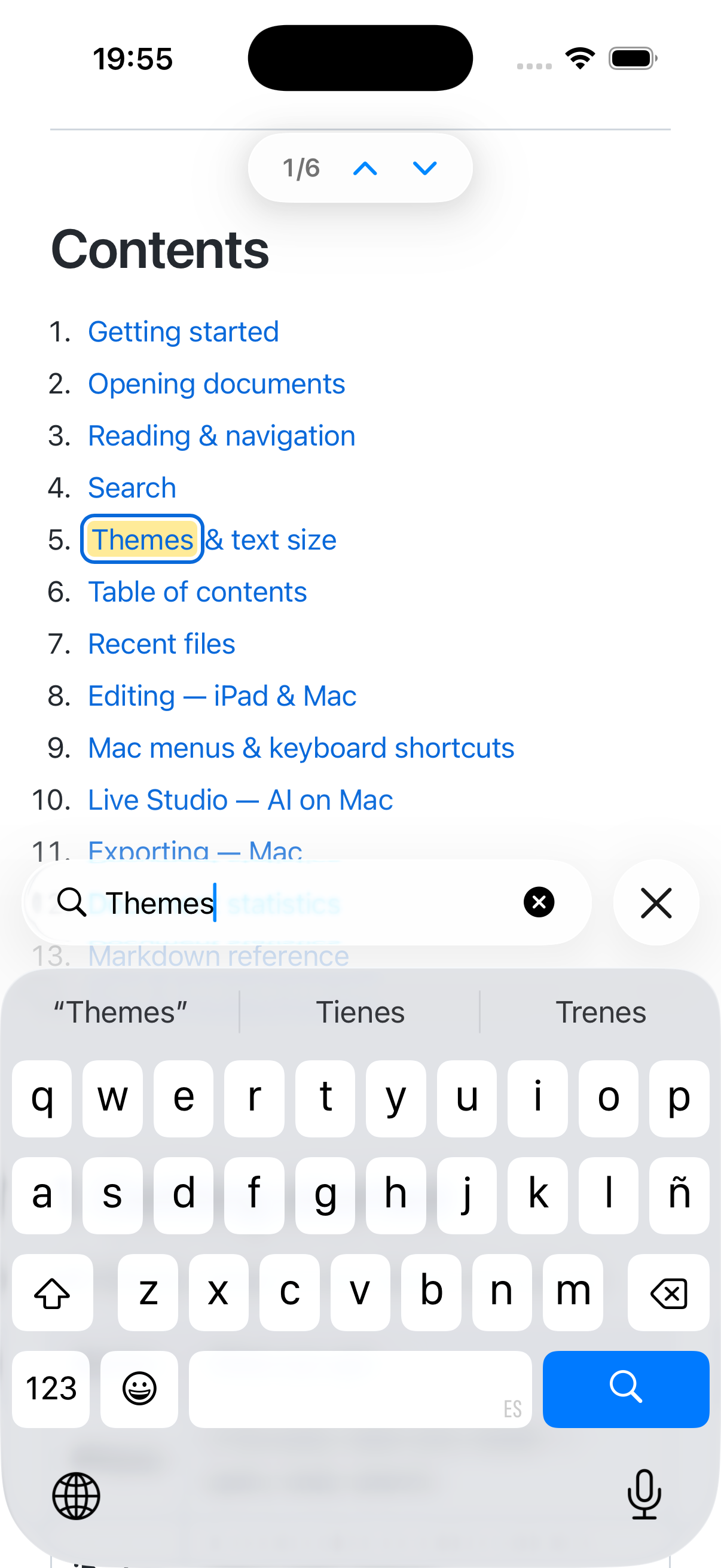721x1568 pixels.
Task: Tap the backspace delete key
Action: click(x=668, y=1293)
